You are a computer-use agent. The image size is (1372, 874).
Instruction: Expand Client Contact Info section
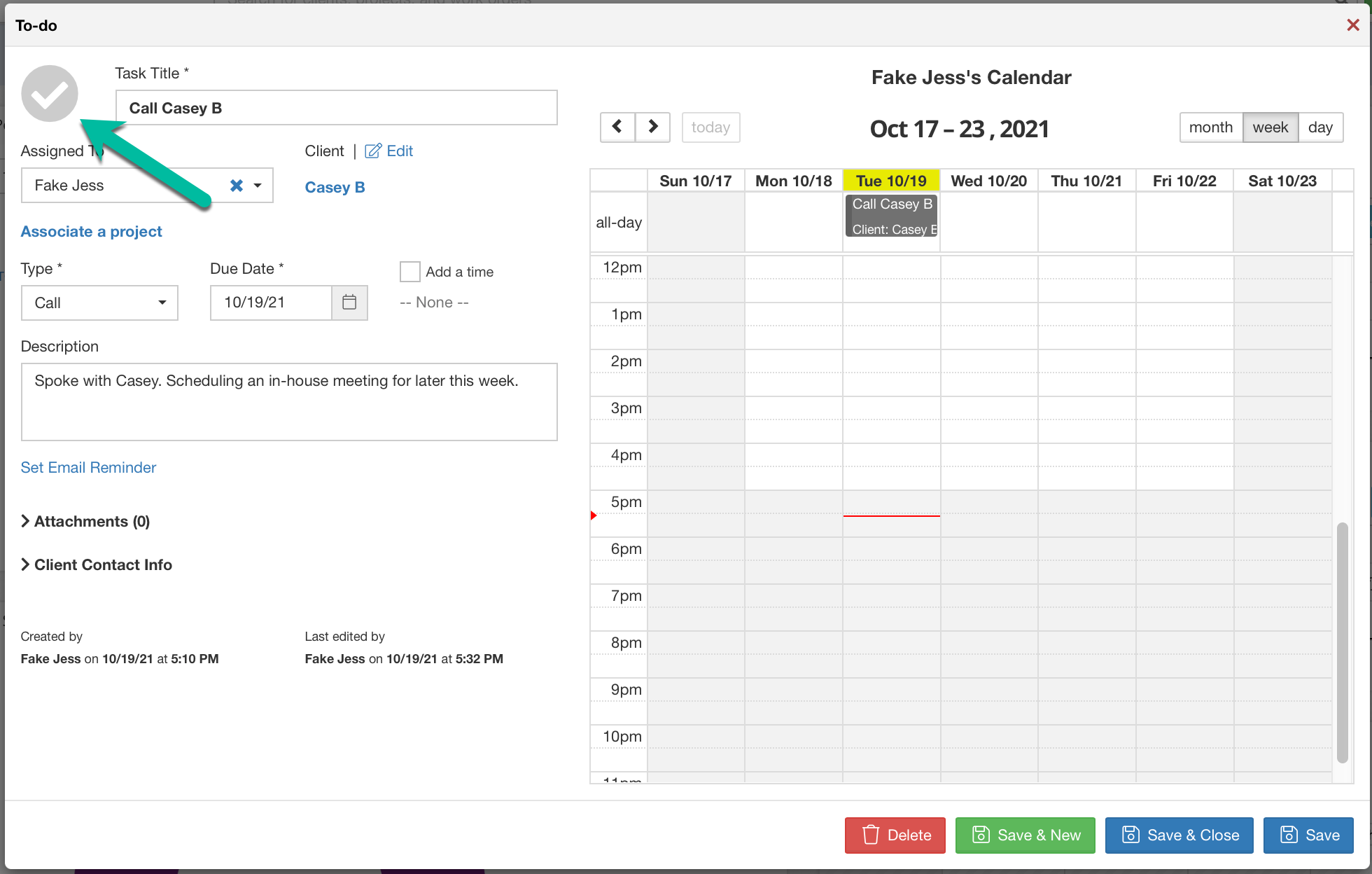(97, 564)
